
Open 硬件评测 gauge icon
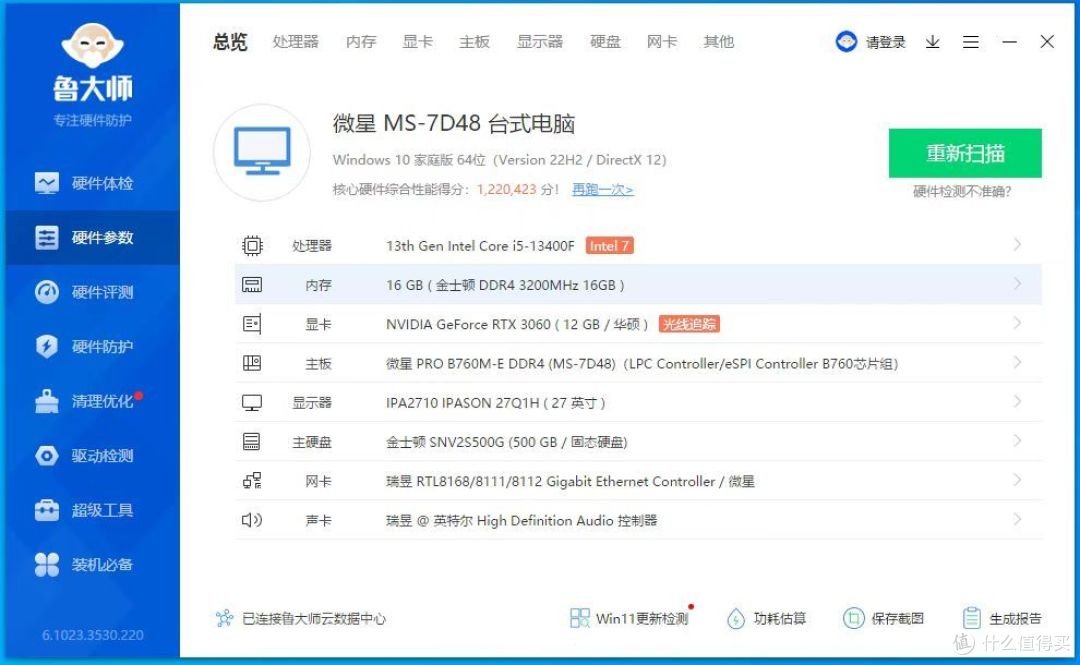[47, 292]
